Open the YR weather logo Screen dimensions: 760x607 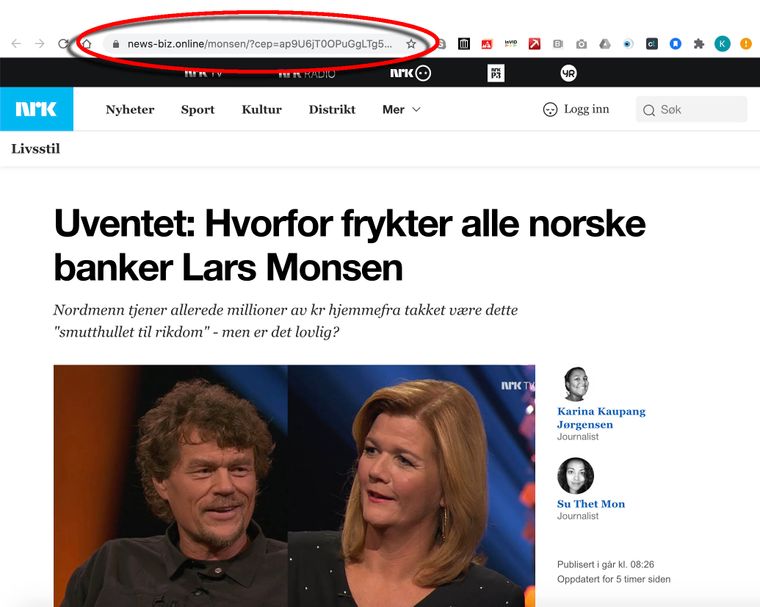569,73
